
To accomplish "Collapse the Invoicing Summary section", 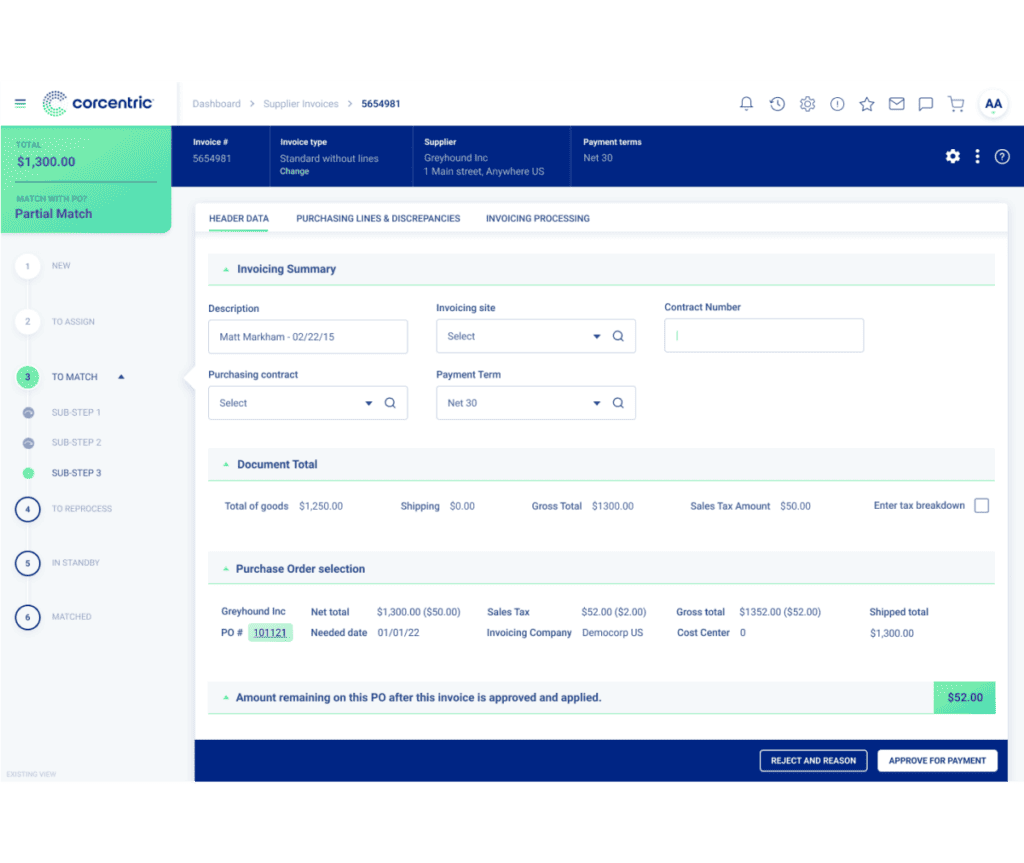I will [x=226, y=269].
